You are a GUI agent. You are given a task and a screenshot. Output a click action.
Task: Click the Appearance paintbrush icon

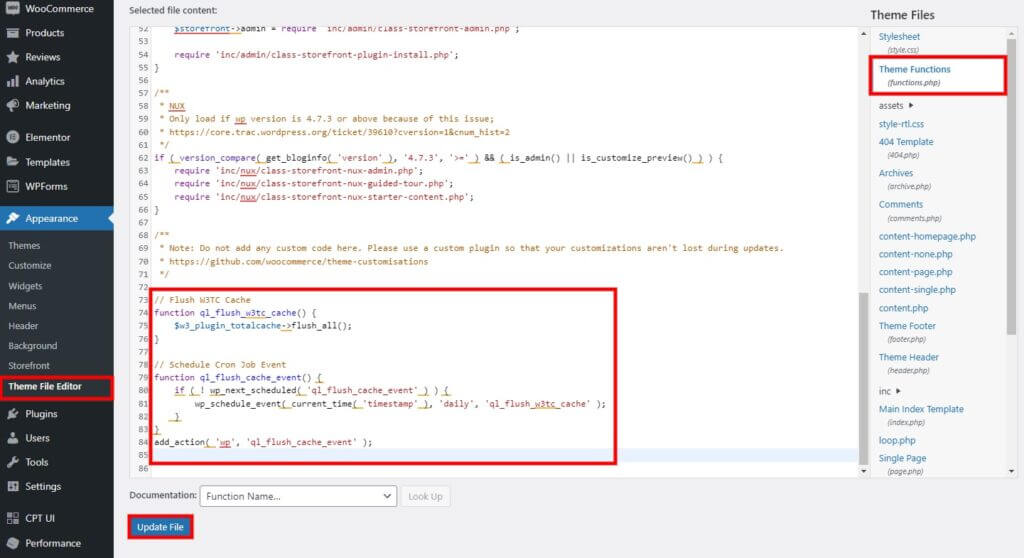click(12, 218)
